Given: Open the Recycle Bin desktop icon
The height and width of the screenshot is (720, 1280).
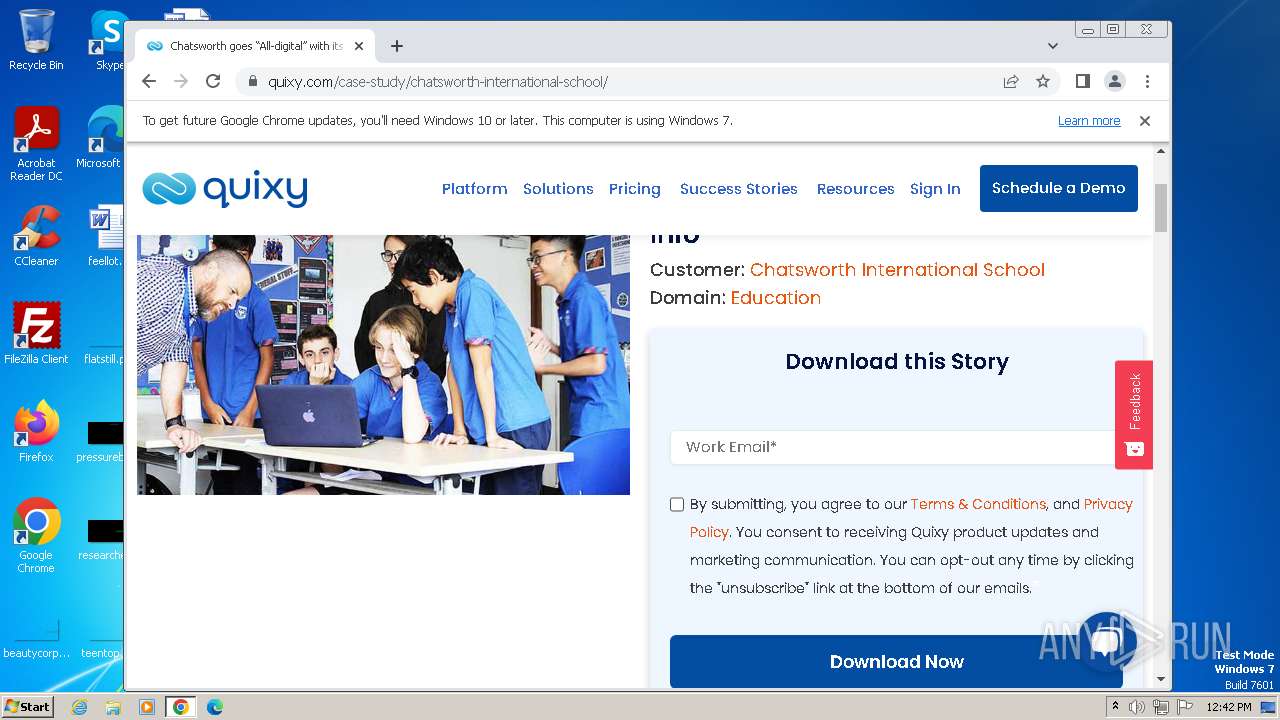Looking at the screenshot, I should pos(36,40).
